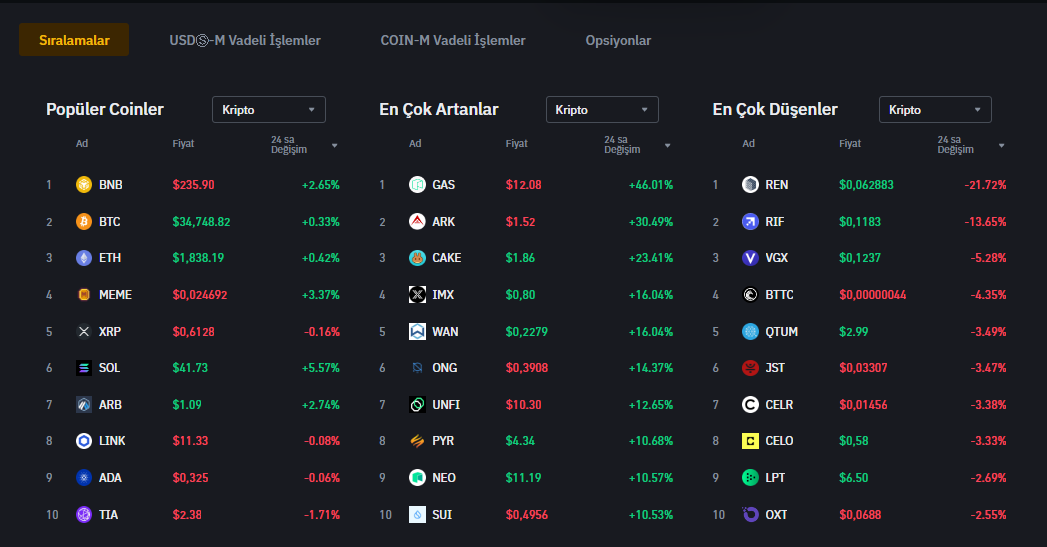Click the REN coin icon

click(750, 184)
